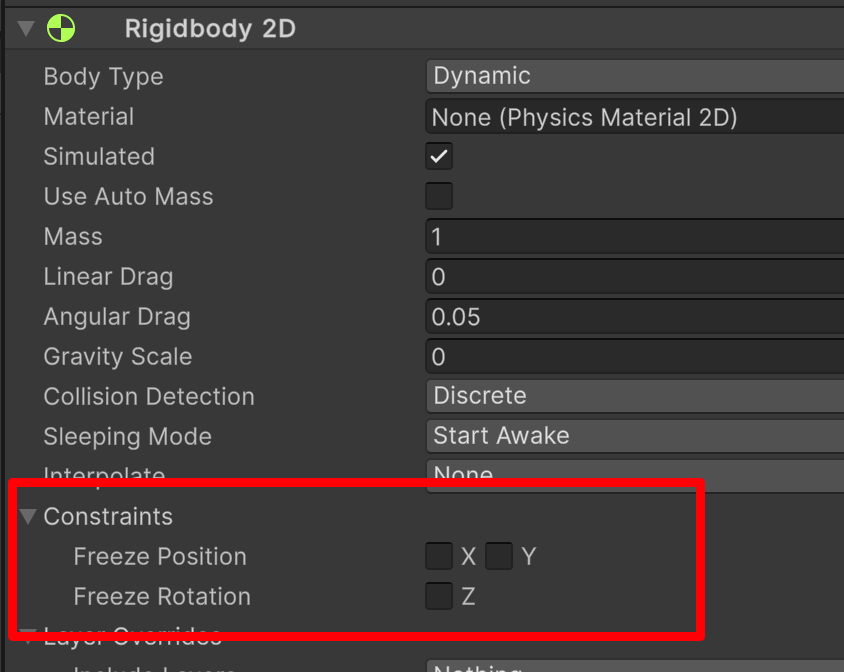Image resolution: width=844 pixels, height=672 pixels.
Task: Open the Collision Detection dropdown
Action: 635,396
